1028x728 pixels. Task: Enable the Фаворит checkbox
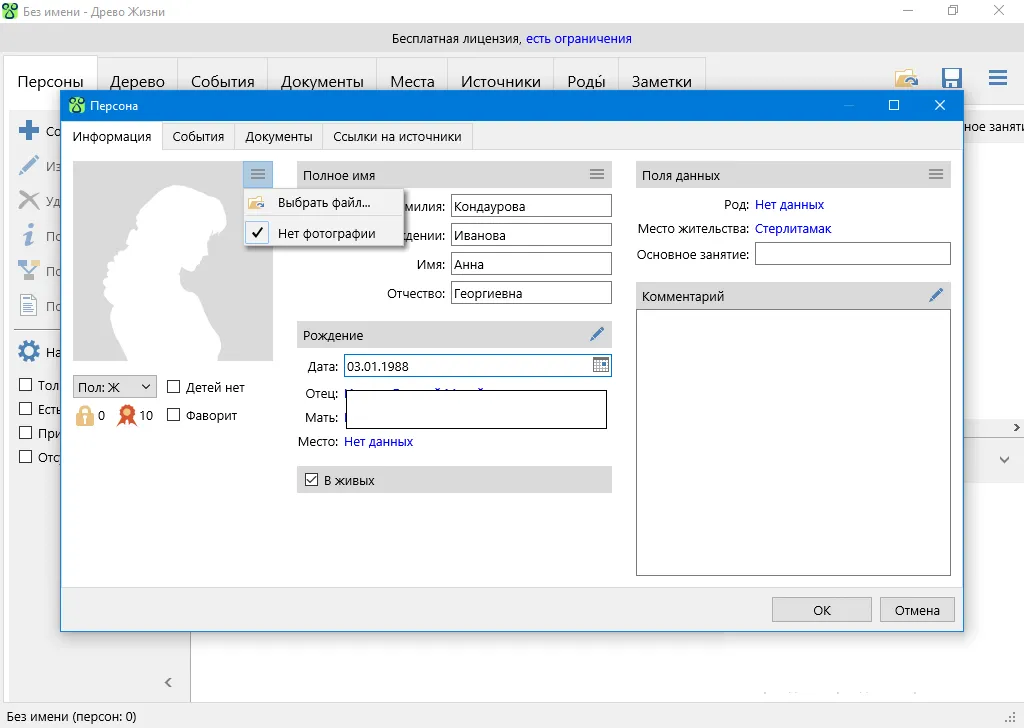(x=174, y=415)
